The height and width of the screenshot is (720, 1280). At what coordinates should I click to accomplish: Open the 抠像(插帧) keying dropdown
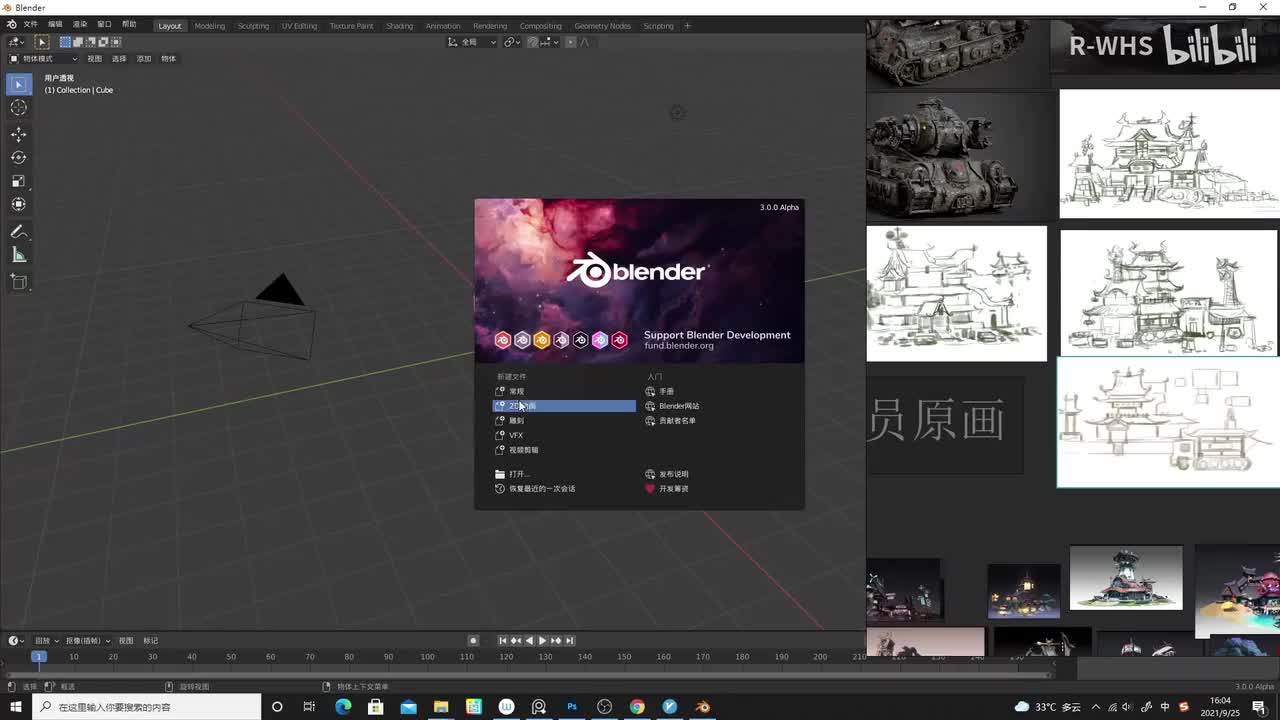pos(88,640)
